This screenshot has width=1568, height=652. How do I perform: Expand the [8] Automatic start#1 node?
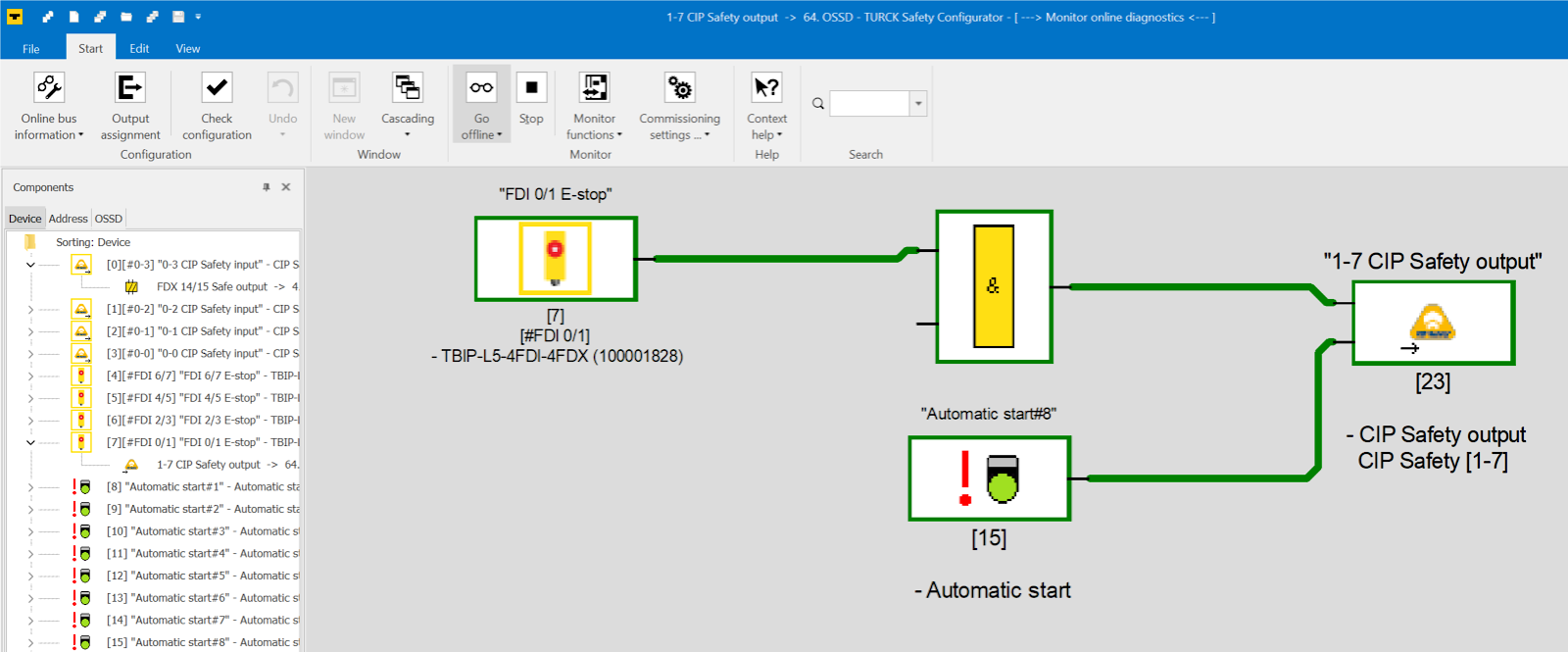pos(30,487)
